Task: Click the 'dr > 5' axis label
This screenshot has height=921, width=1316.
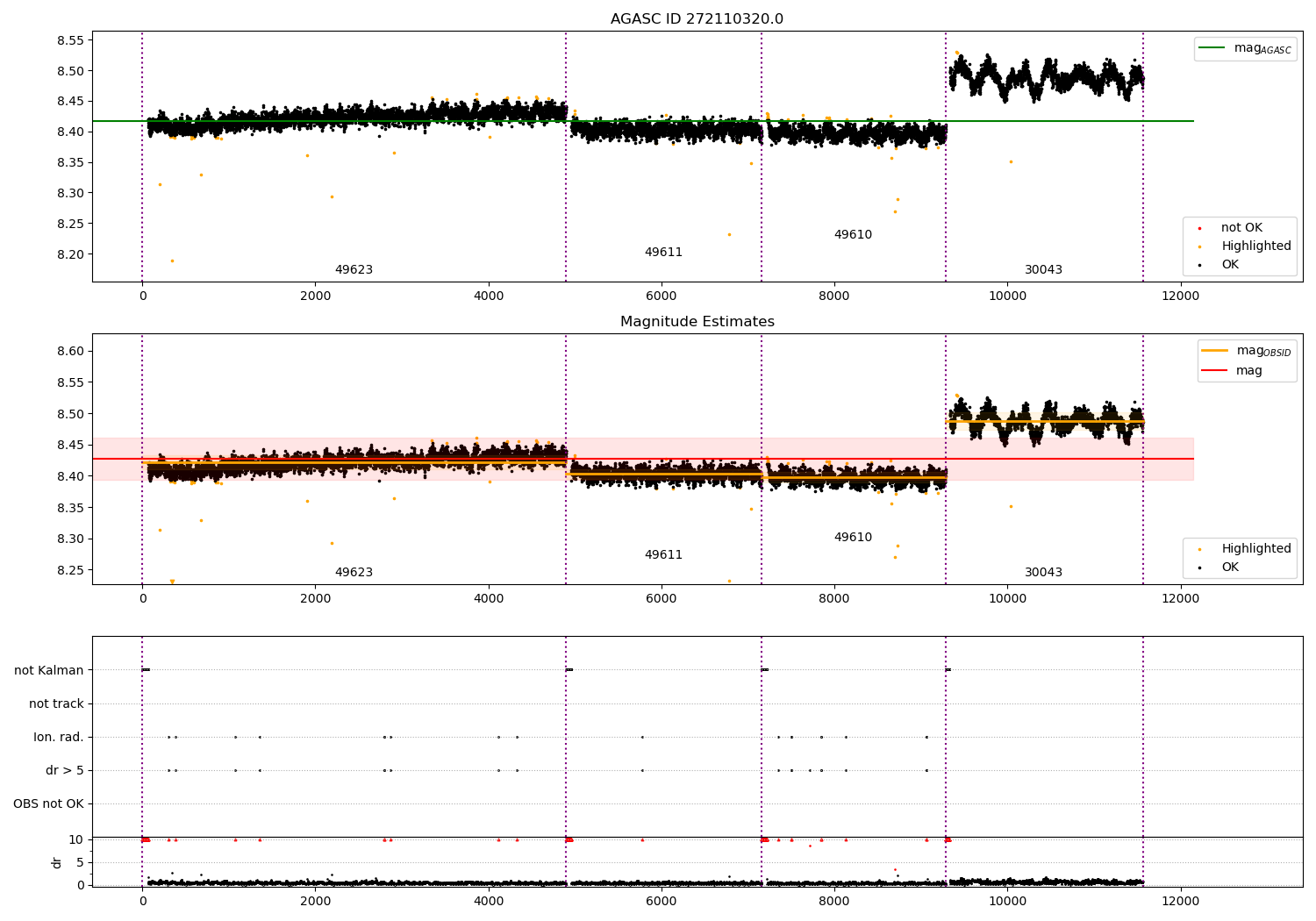Action: [x=65, y=771]
